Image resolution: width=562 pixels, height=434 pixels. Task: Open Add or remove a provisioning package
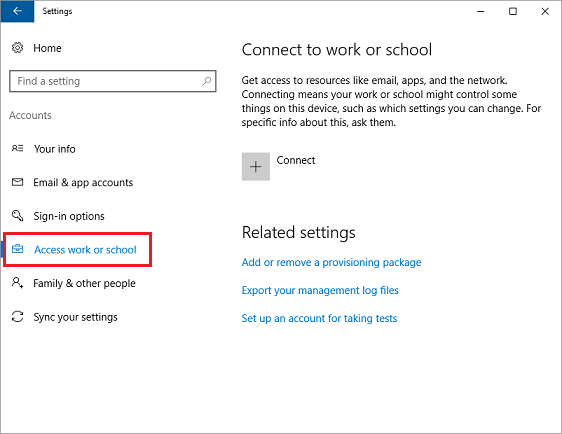pyautogui.click(x=331, y=262)
